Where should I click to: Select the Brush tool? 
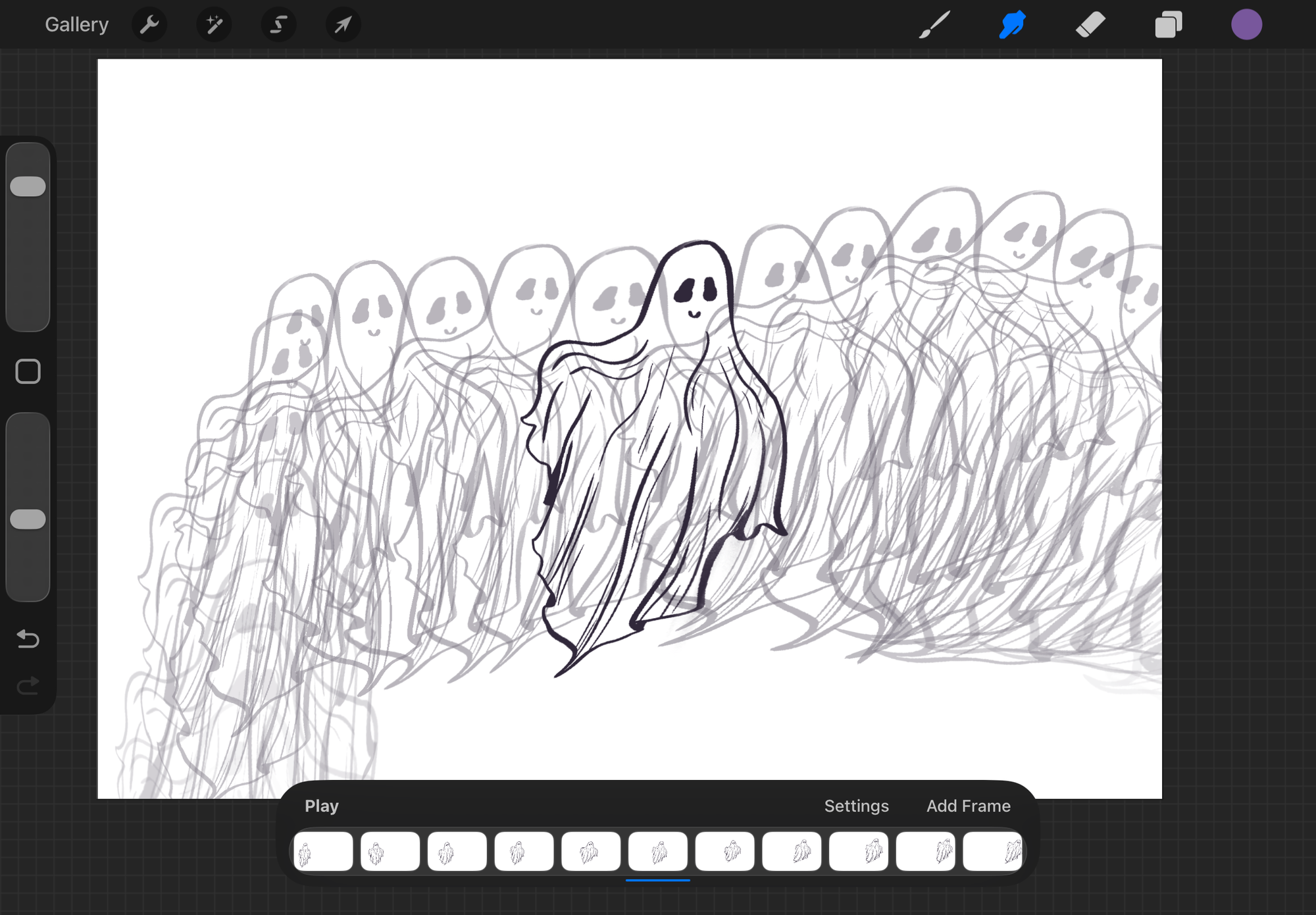click(x=934, y=25)
